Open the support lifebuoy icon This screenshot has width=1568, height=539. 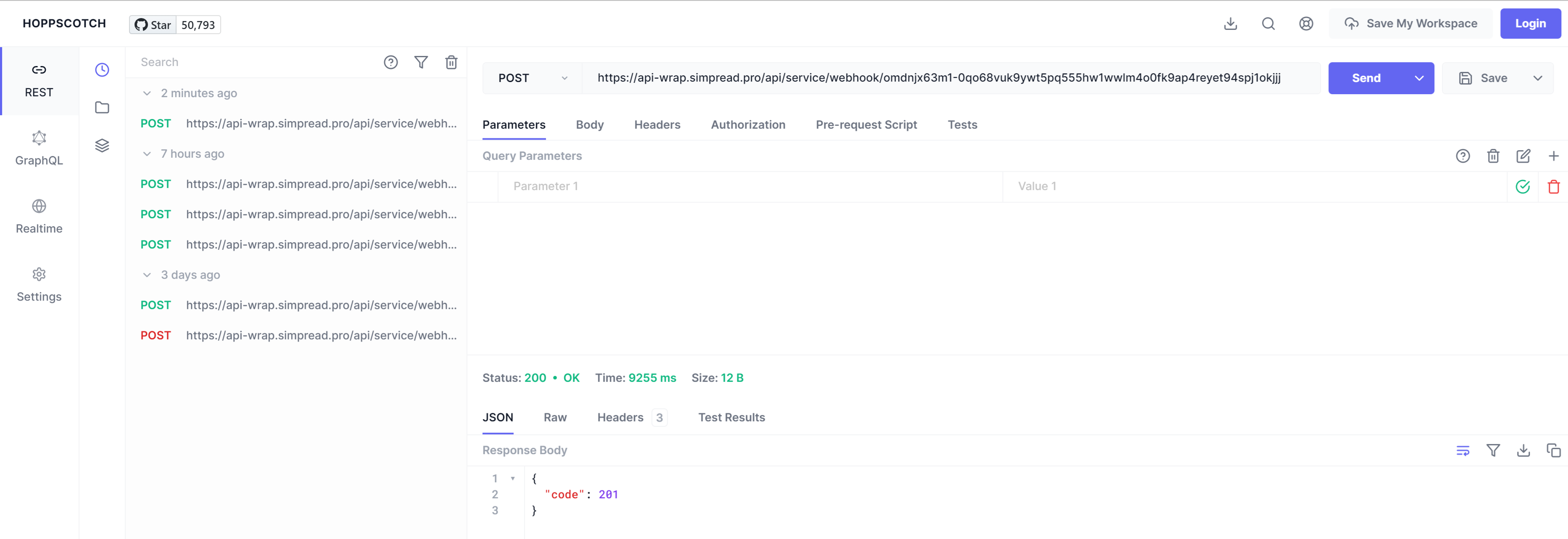(1306, 24)
